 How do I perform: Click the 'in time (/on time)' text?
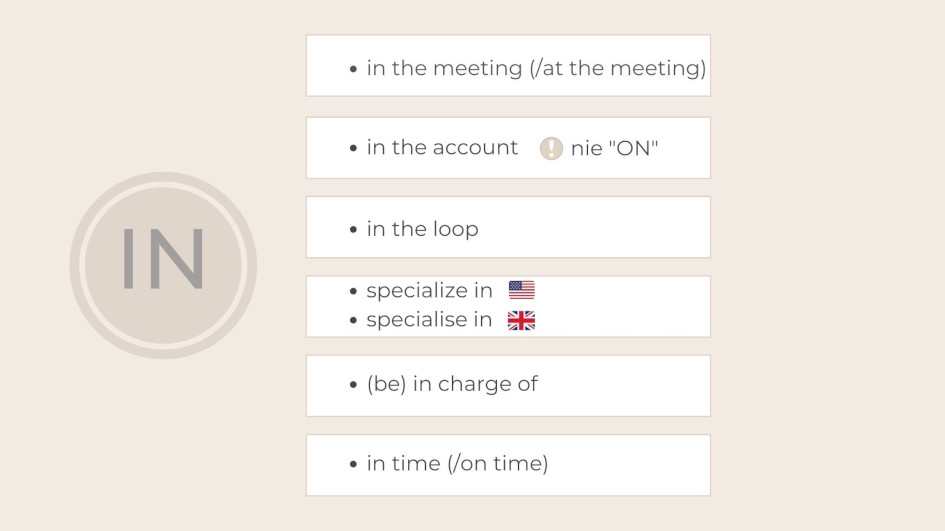pyautogui.click(x=457, y=464)
